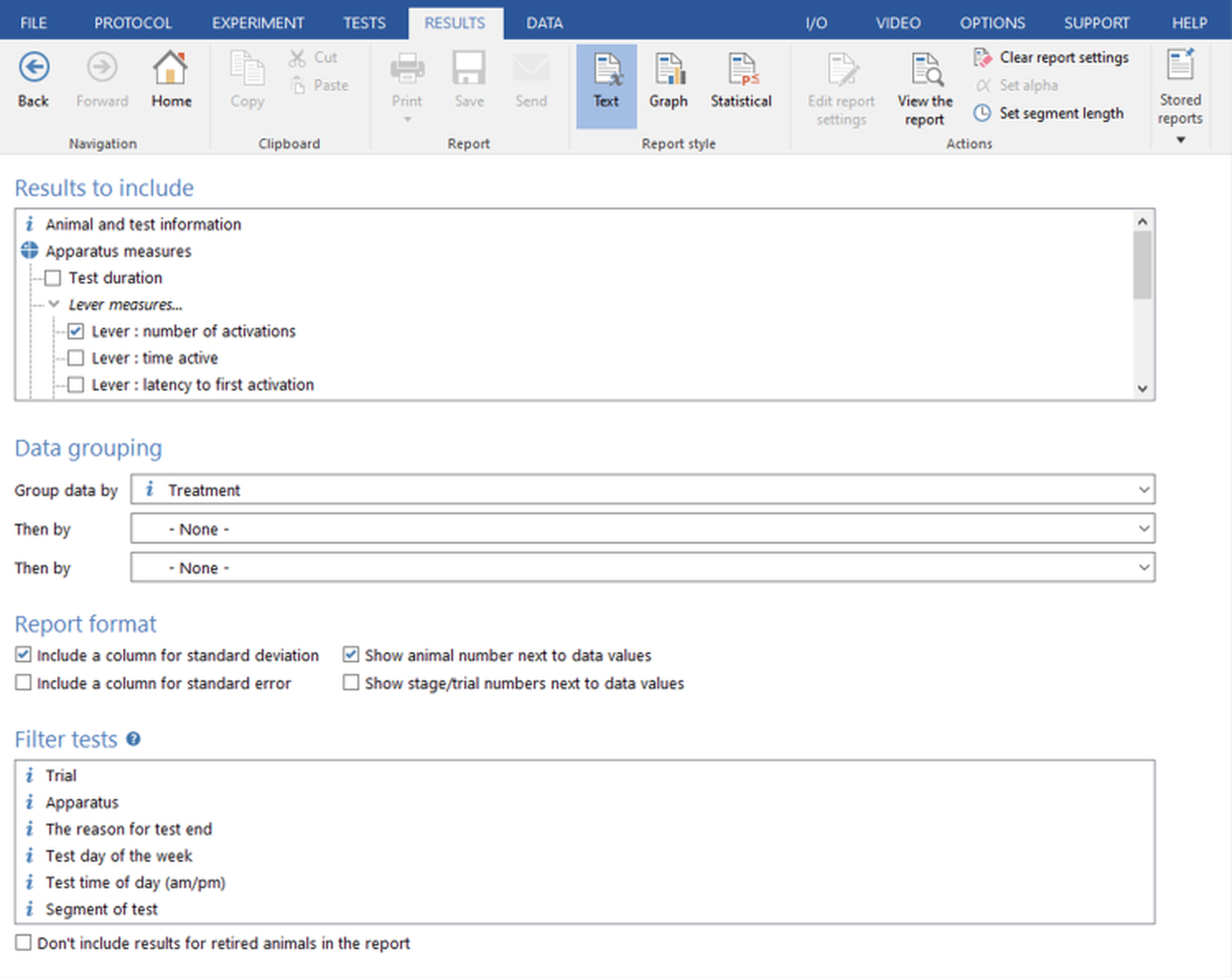Select The reason for test end filter
Viewport: 1232px width, 977px height.
point(128,829)
